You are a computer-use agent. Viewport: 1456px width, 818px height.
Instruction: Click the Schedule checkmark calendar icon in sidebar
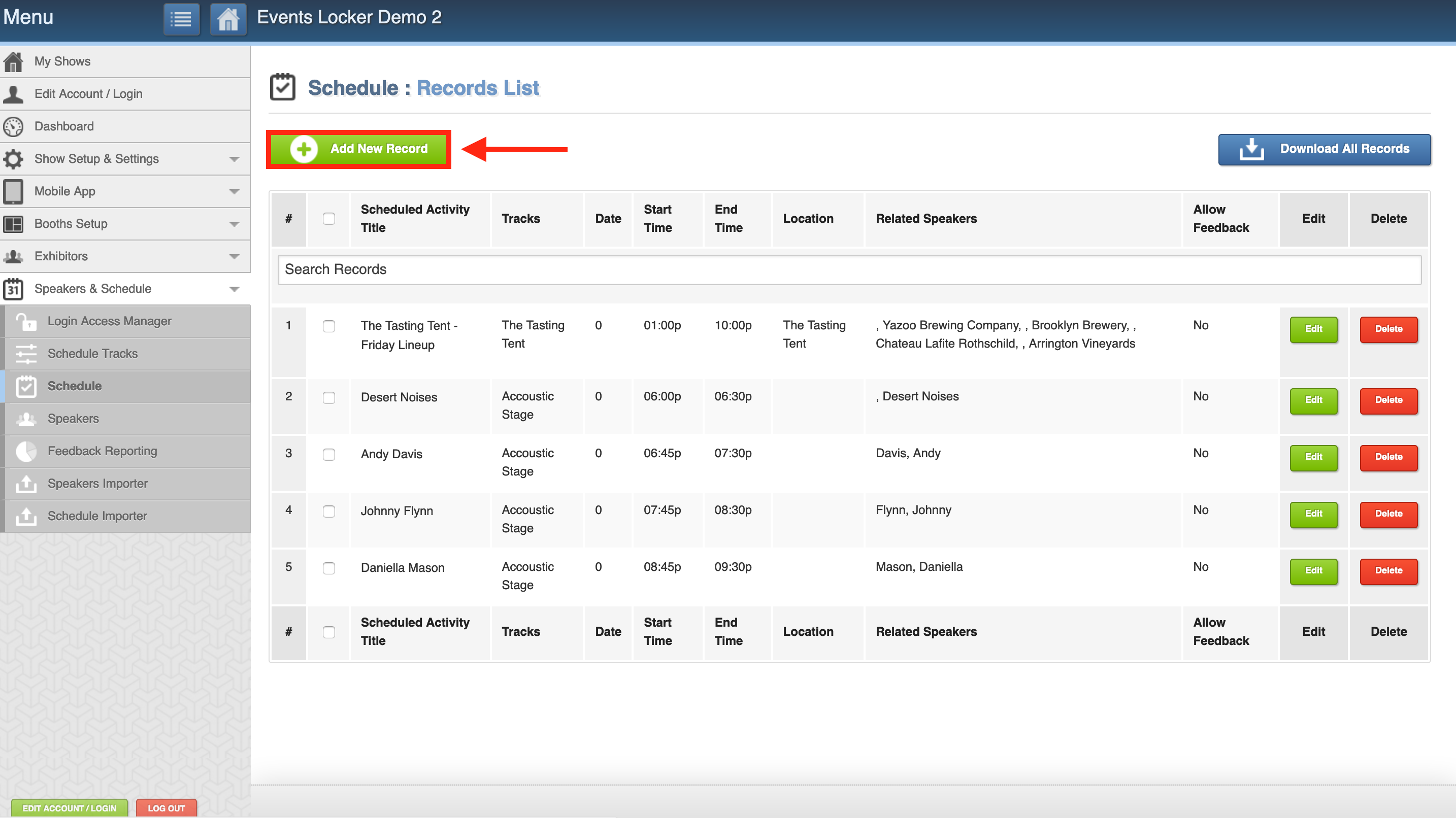26,386
